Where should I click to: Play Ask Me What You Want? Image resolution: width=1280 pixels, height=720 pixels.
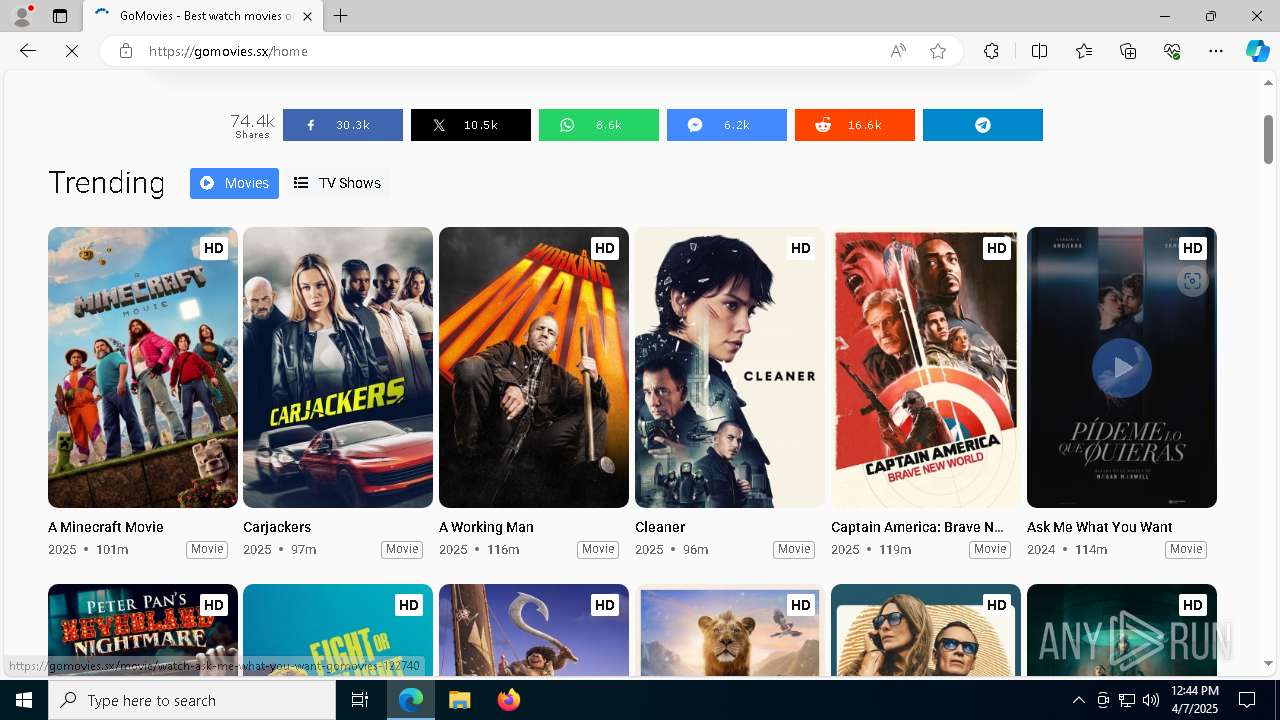1122,368
